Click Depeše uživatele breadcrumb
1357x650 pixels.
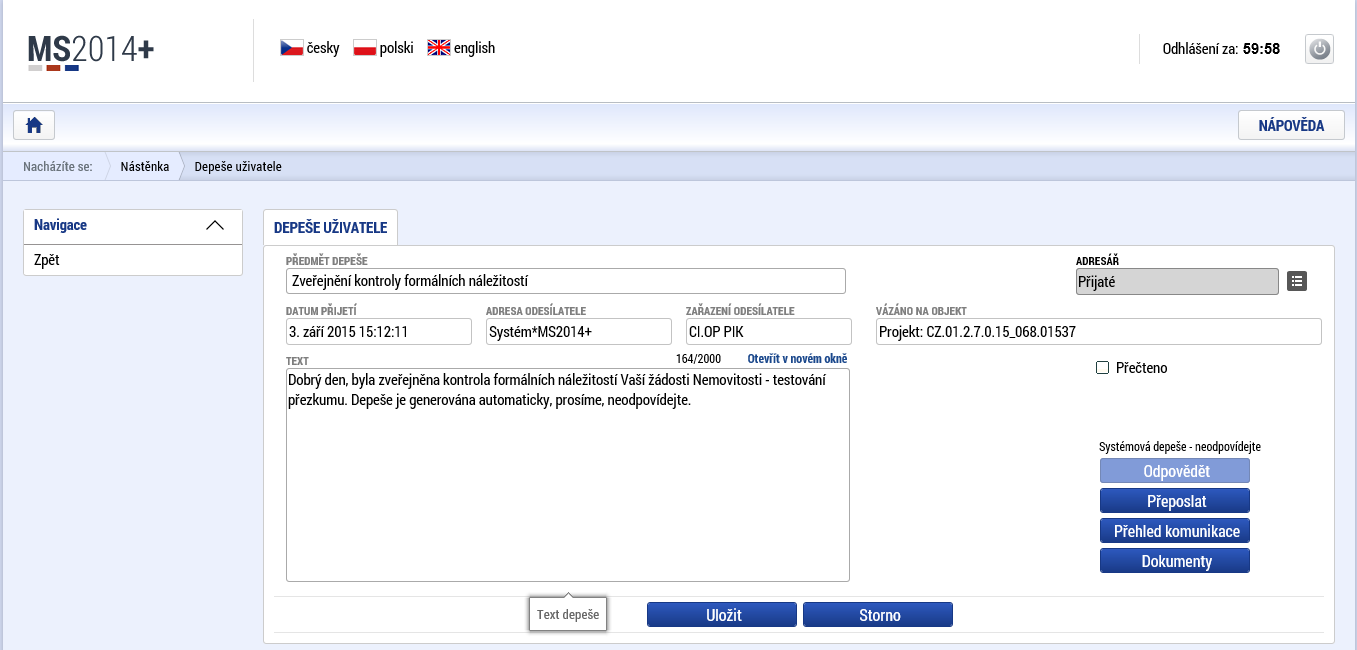[x=238, y=167]
